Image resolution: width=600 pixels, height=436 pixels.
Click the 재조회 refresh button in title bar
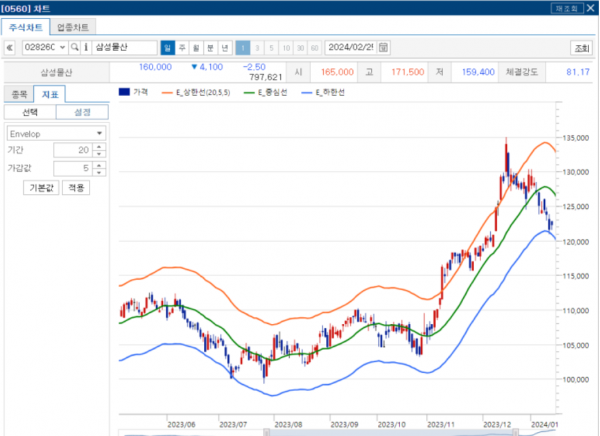[x=567, y=8]
